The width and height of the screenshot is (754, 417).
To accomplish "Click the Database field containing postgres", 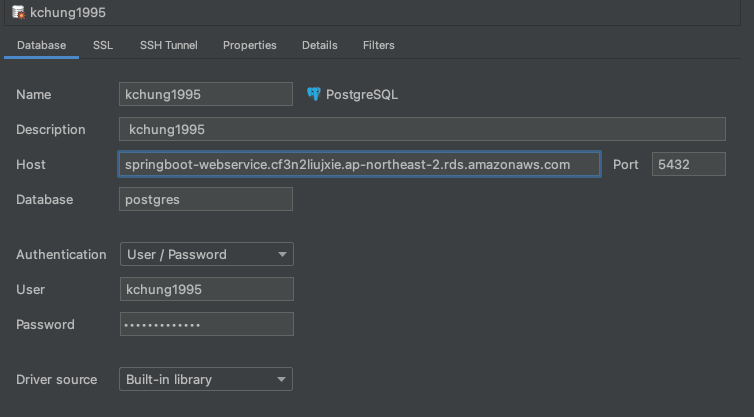I will [206, 199].
